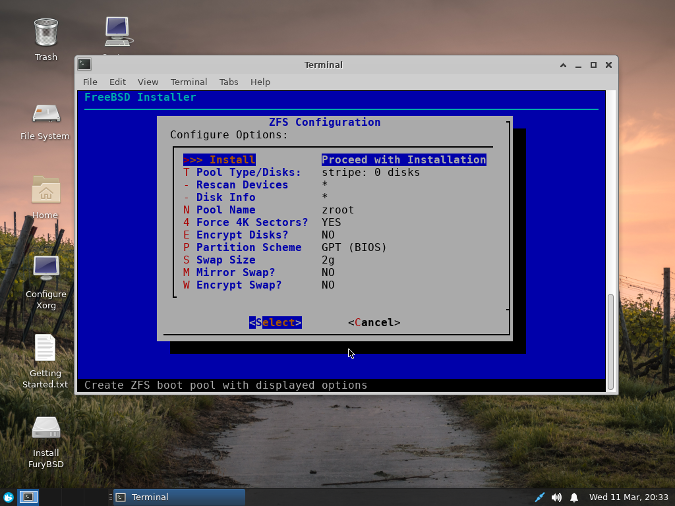
Task: Open the Pool Type/Disks option
Action: 248,172
